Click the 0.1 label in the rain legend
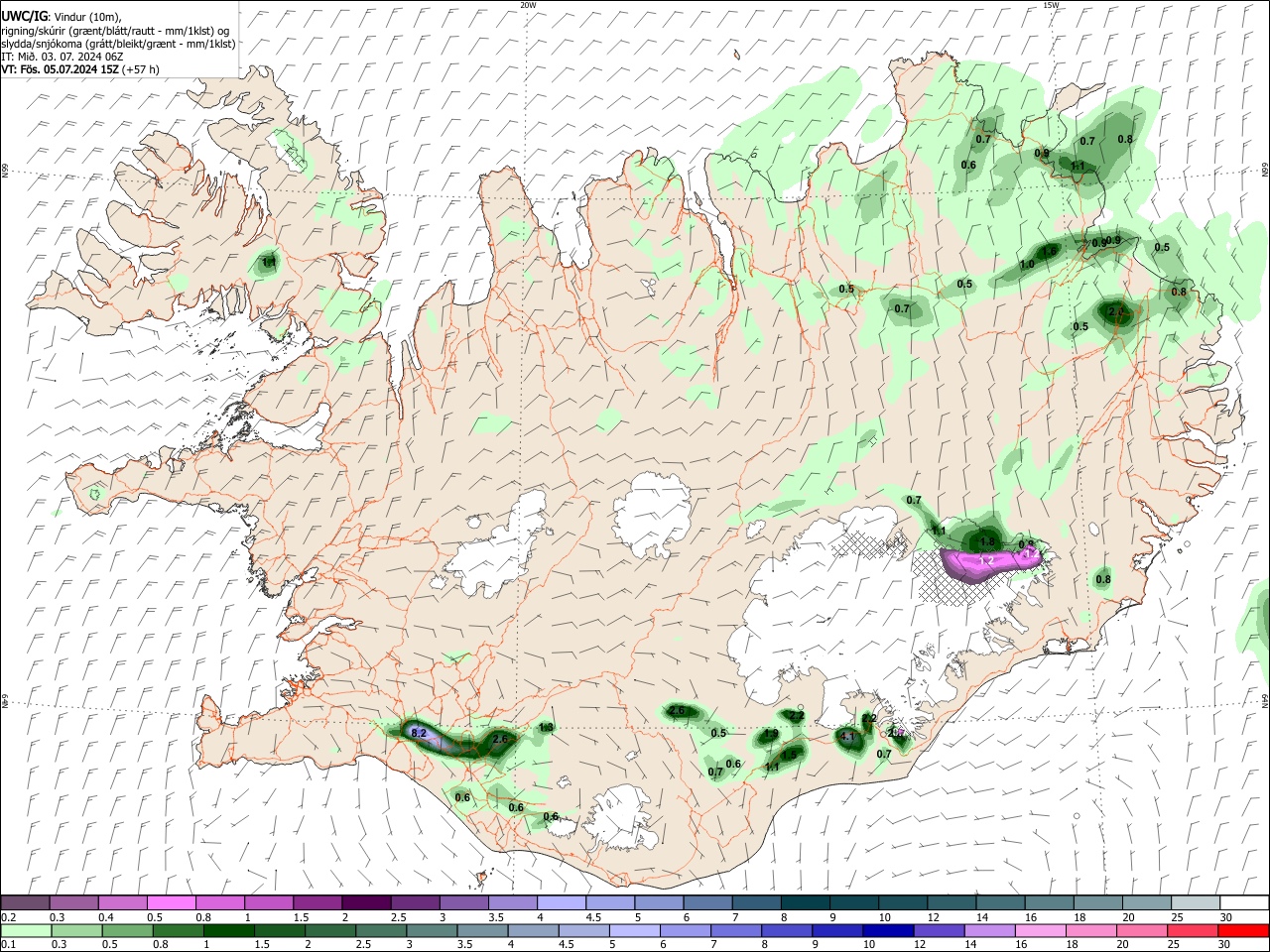This screenshot has height=952, width=1270. pos(8,944)
